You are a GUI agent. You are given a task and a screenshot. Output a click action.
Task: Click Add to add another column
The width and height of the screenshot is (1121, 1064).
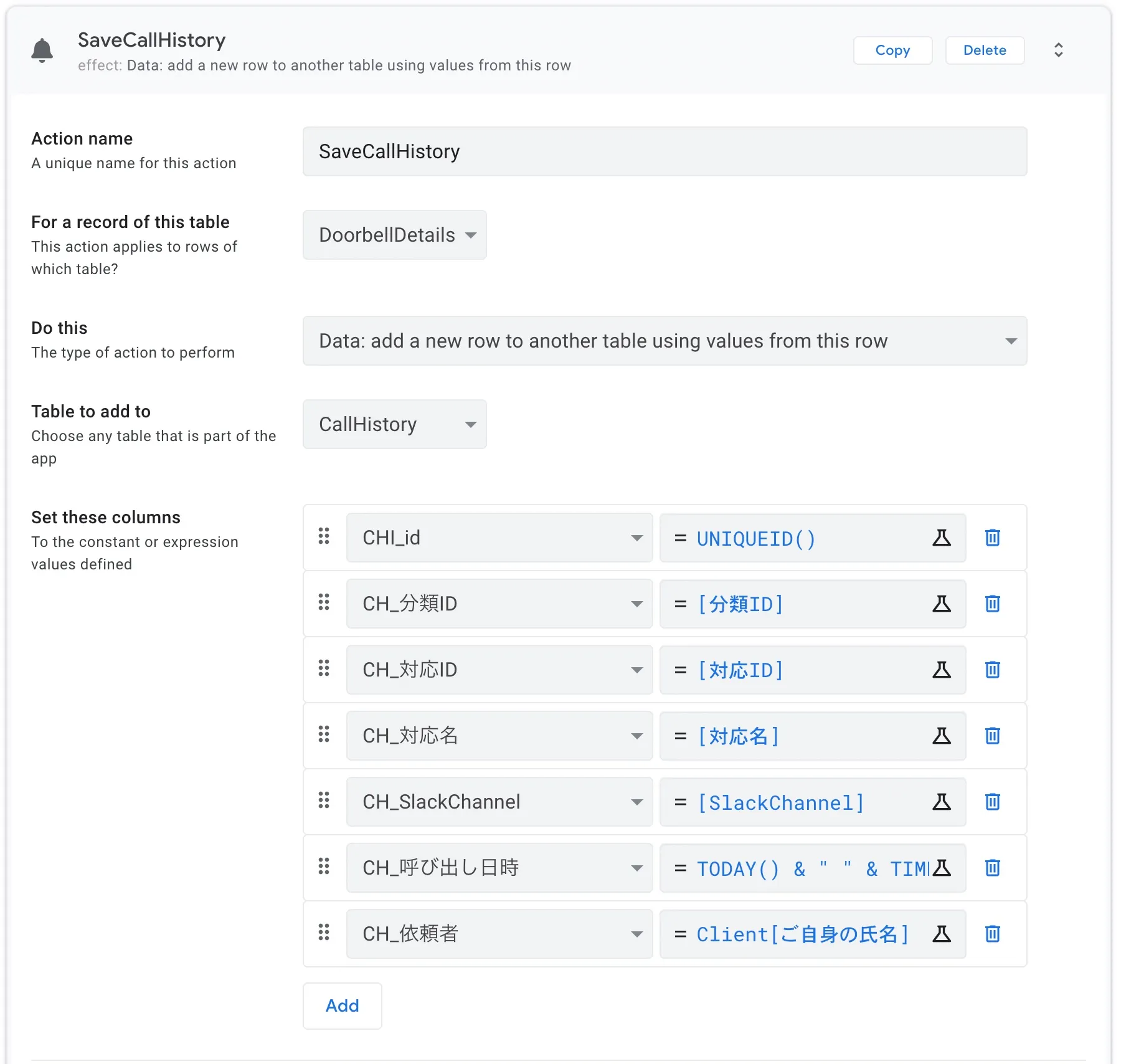tap(342, 1005)
